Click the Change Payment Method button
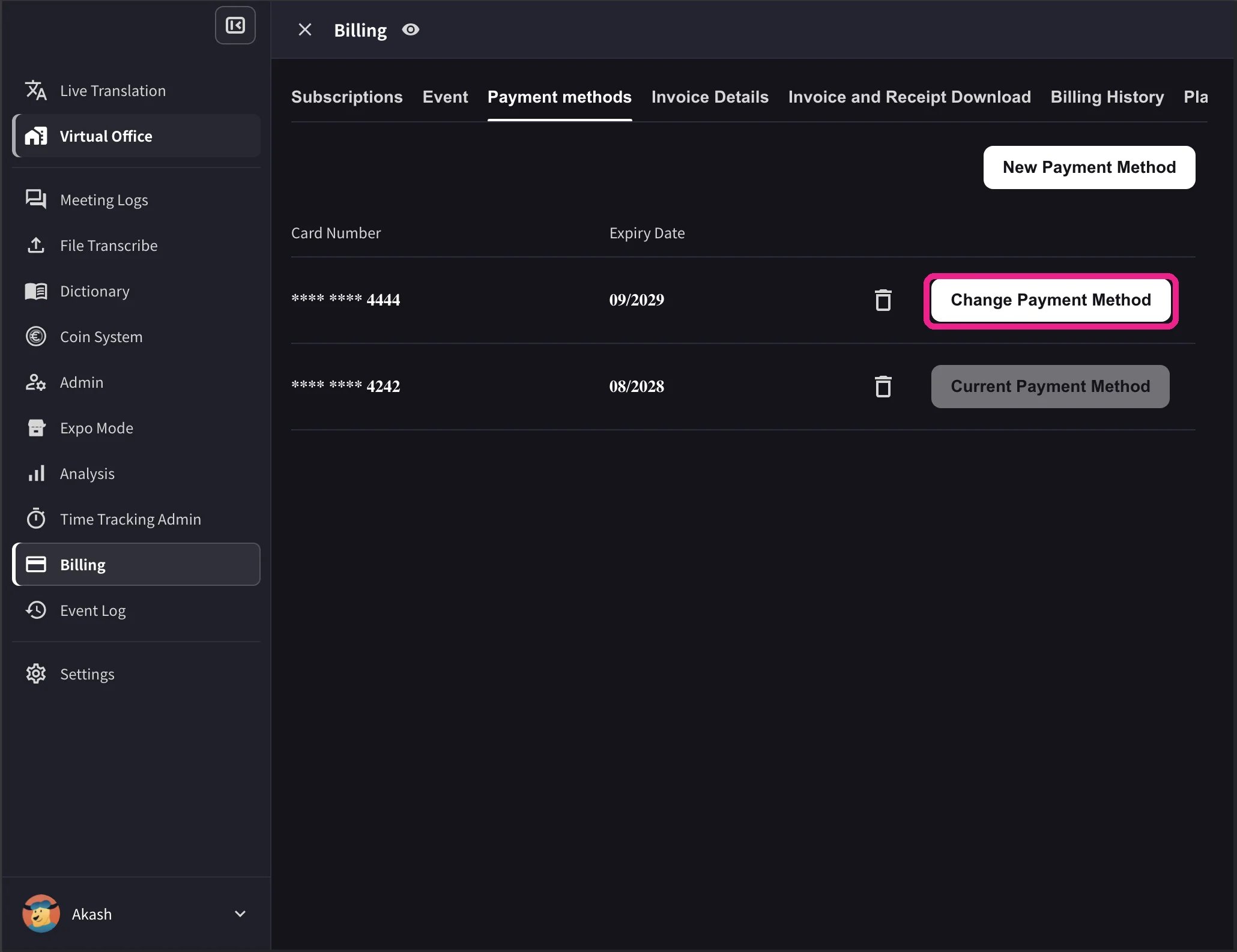This screenshot has height=952, width=1237. click(x=1050, y=300)
